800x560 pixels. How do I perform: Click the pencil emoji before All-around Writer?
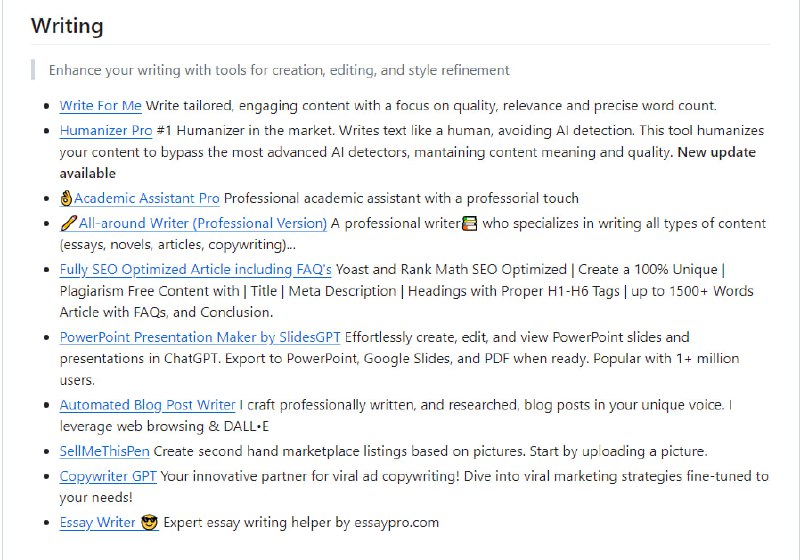pyautogui.click(x=66, y=223)
